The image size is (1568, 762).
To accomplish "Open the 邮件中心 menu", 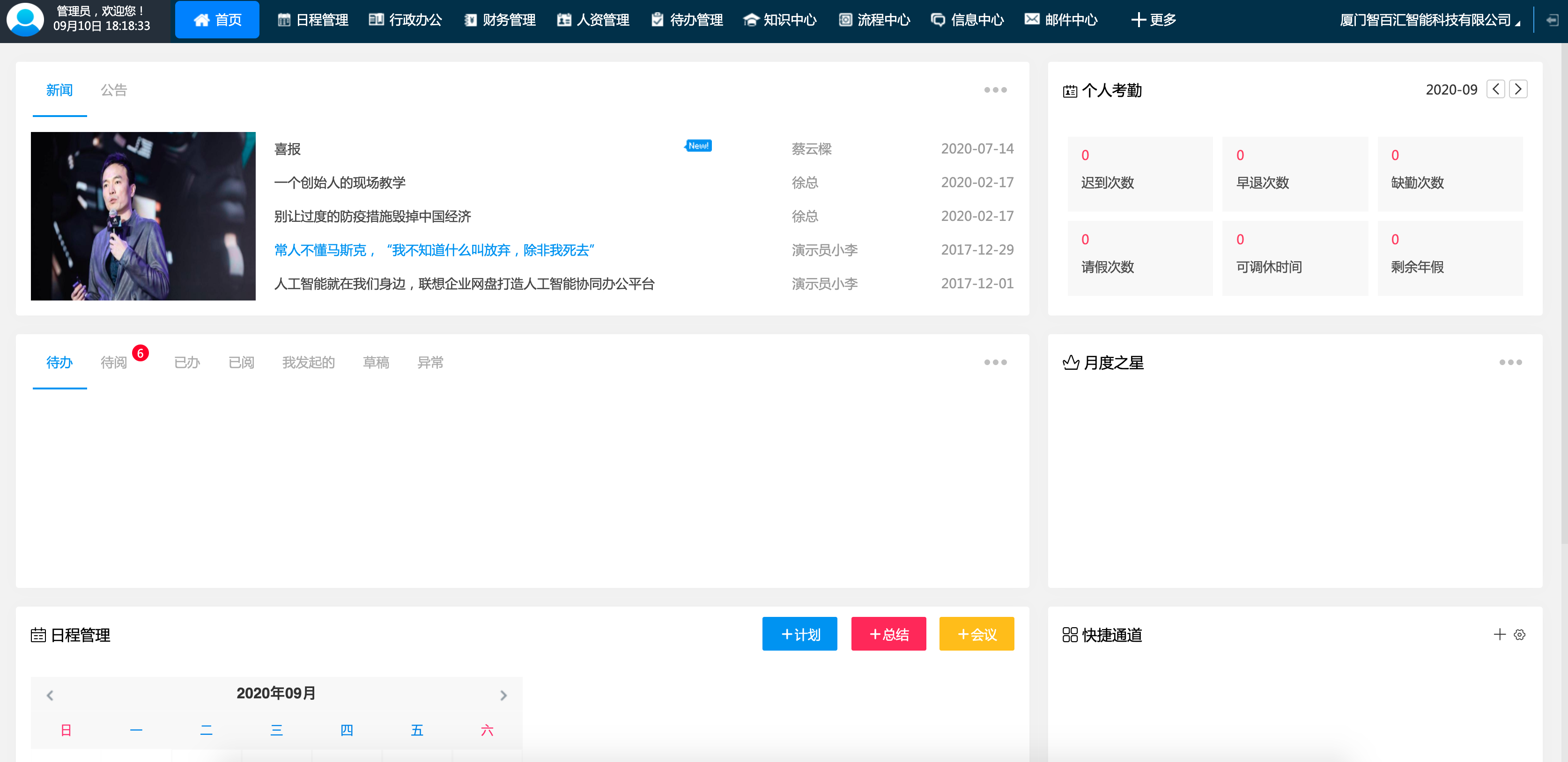I will (1061, 20).
